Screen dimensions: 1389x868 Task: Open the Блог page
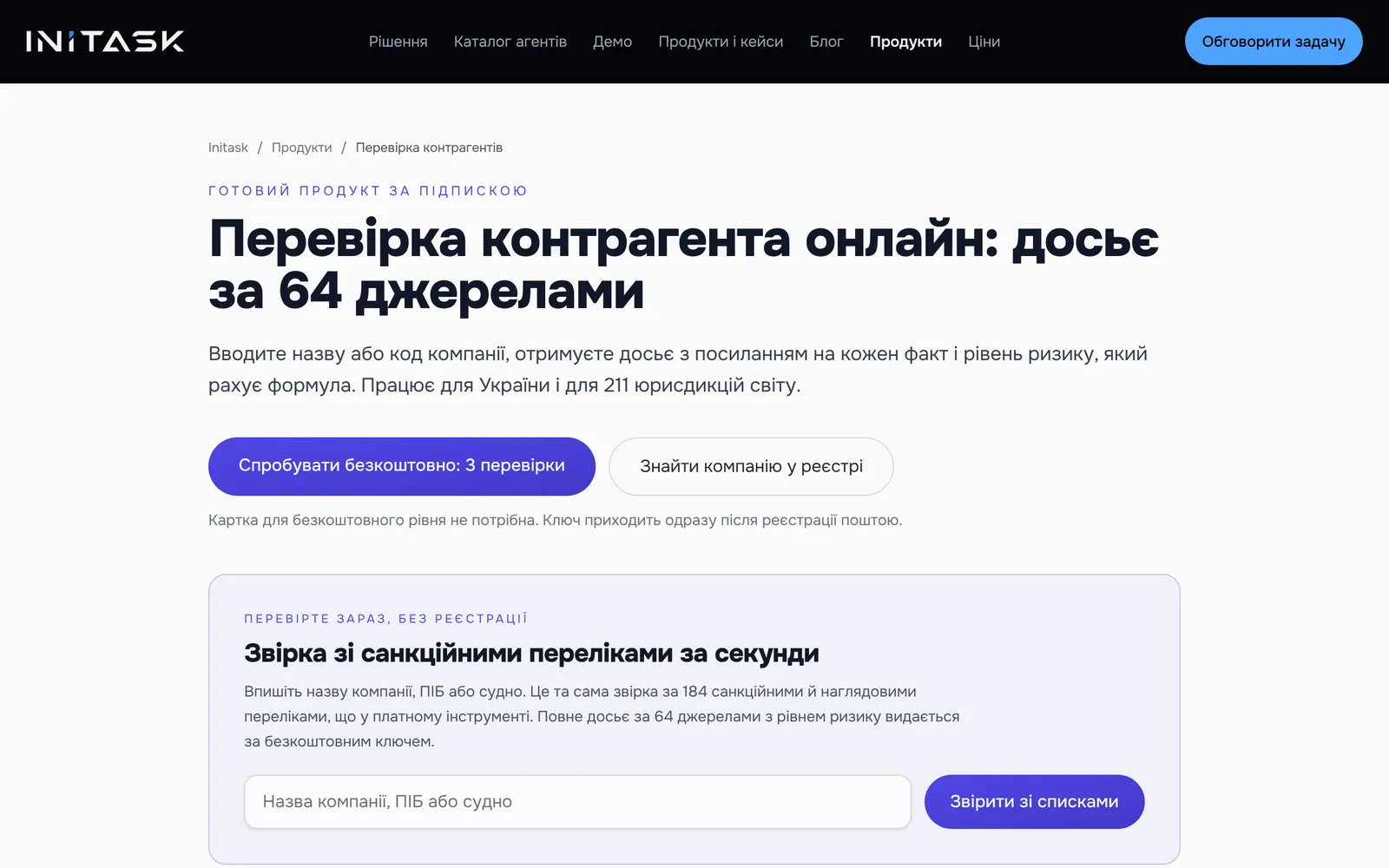[826, 42]
